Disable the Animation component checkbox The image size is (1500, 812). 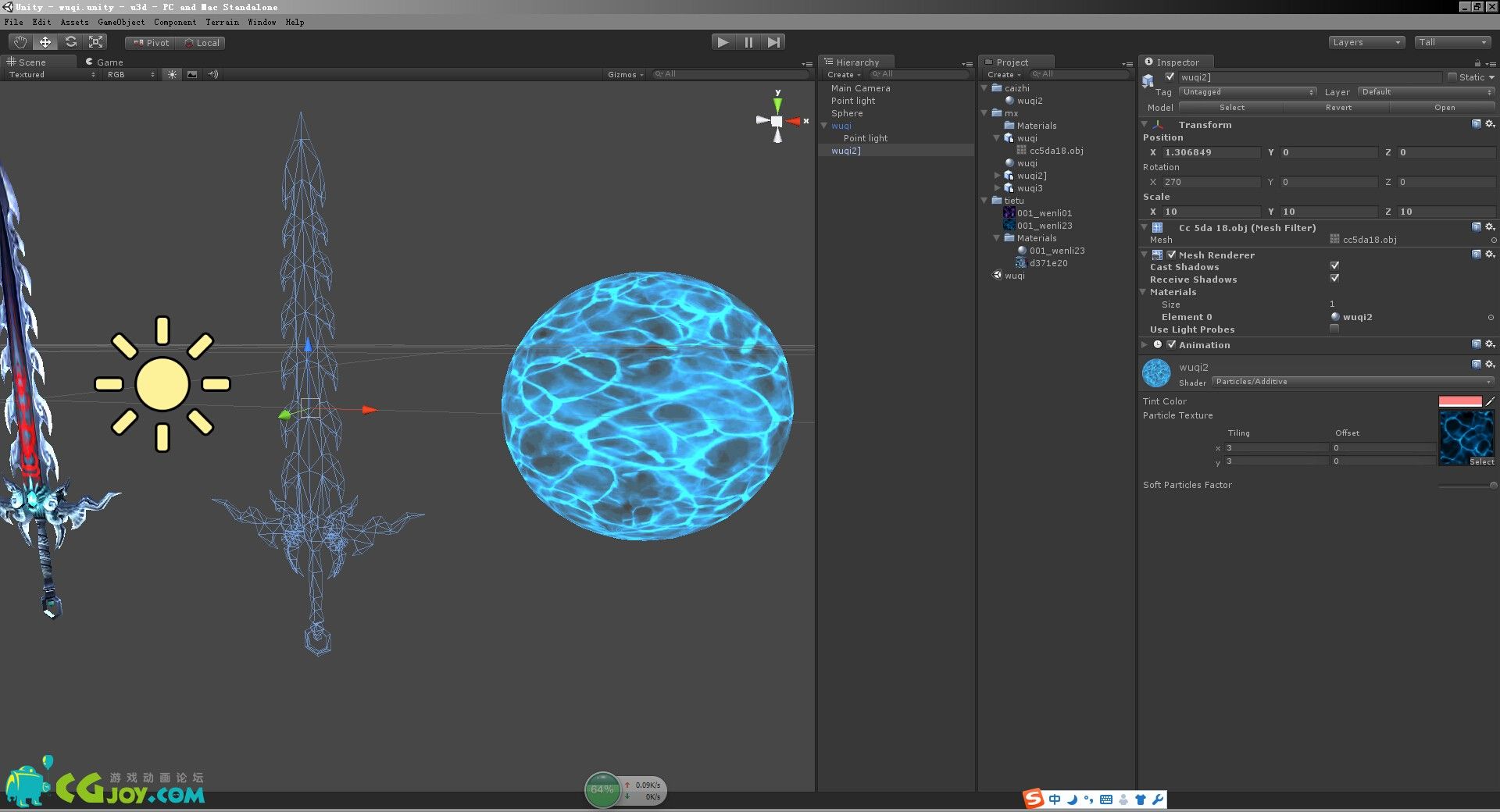click(x=1171, y=344)
